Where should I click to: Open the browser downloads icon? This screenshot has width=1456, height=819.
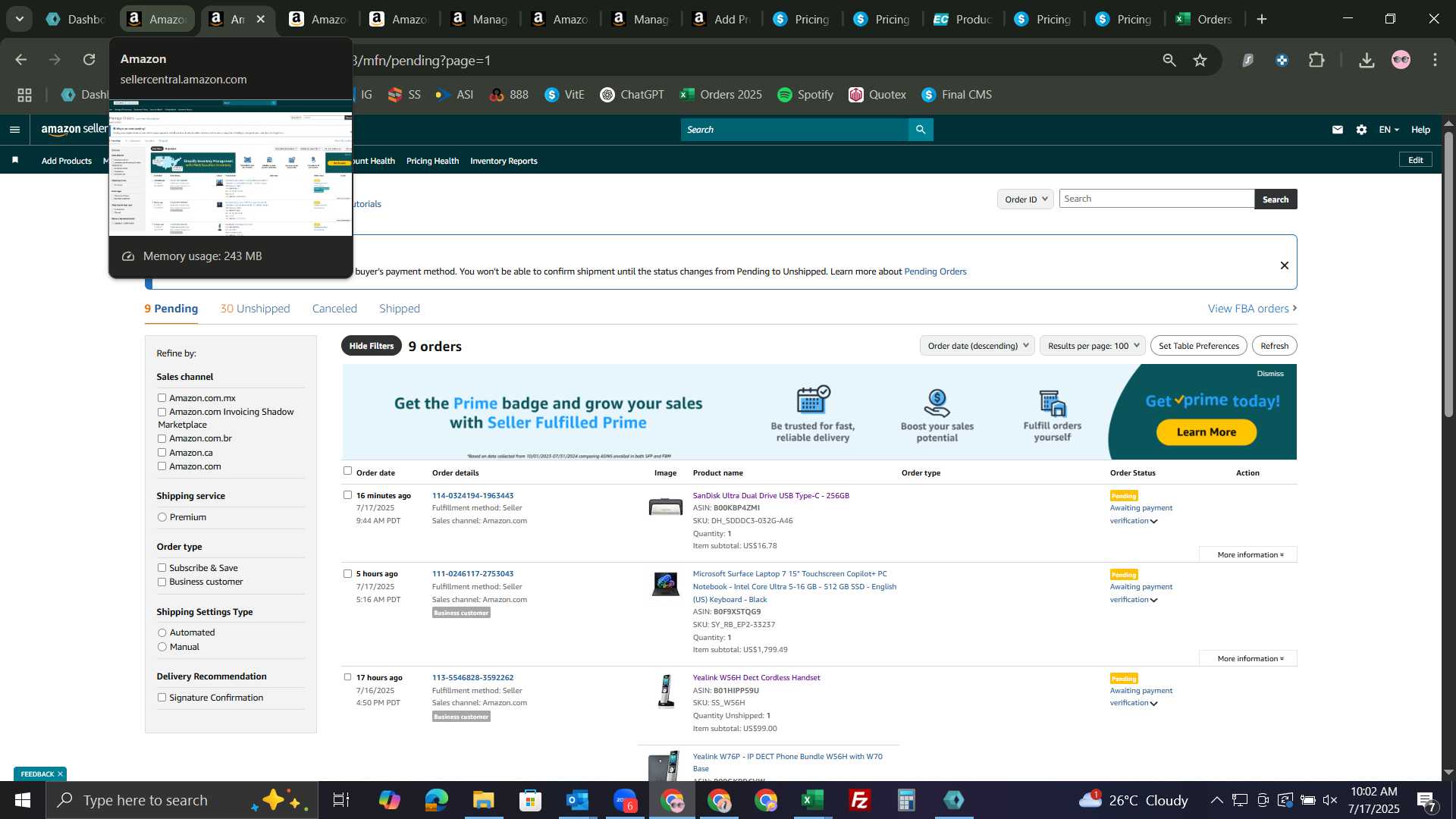[x=1367, y=60]
